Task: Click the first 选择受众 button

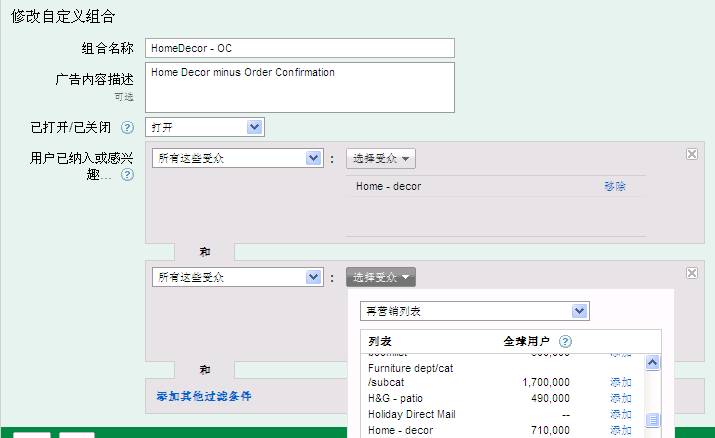Action: 381,159
